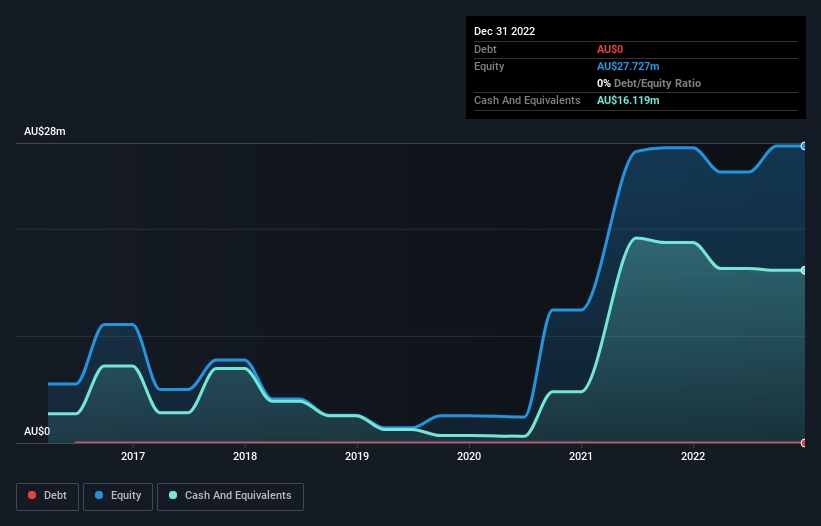Select the Equity endpoint marker on chart
821x526 pixels.
click(804, 146)
